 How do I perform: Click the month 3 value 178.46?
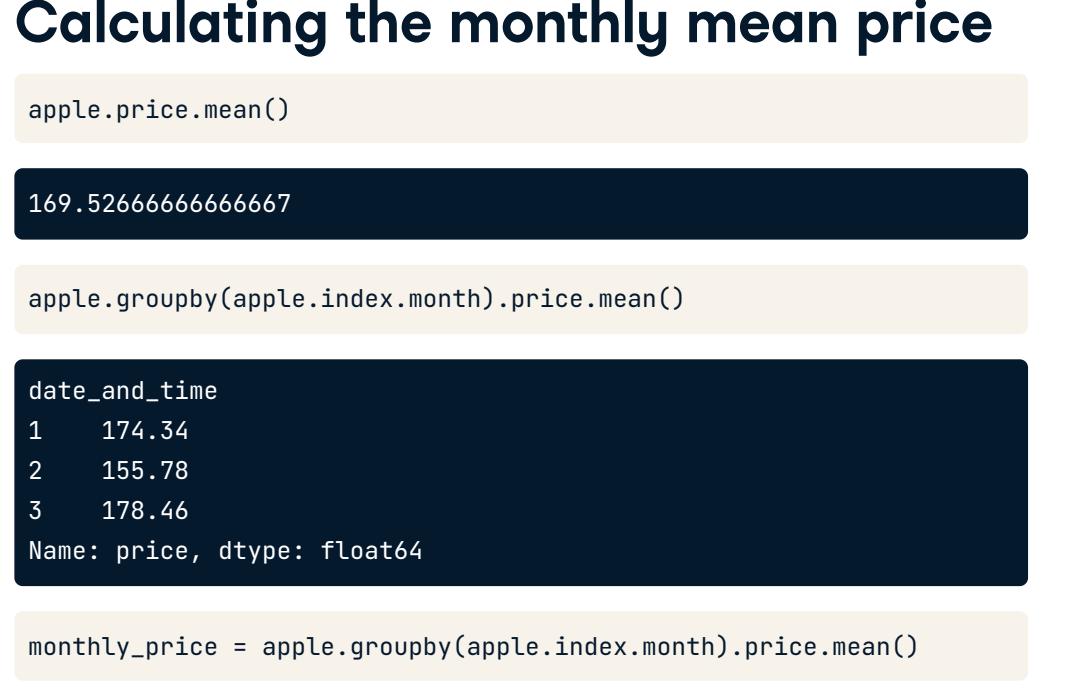point(145,510)
